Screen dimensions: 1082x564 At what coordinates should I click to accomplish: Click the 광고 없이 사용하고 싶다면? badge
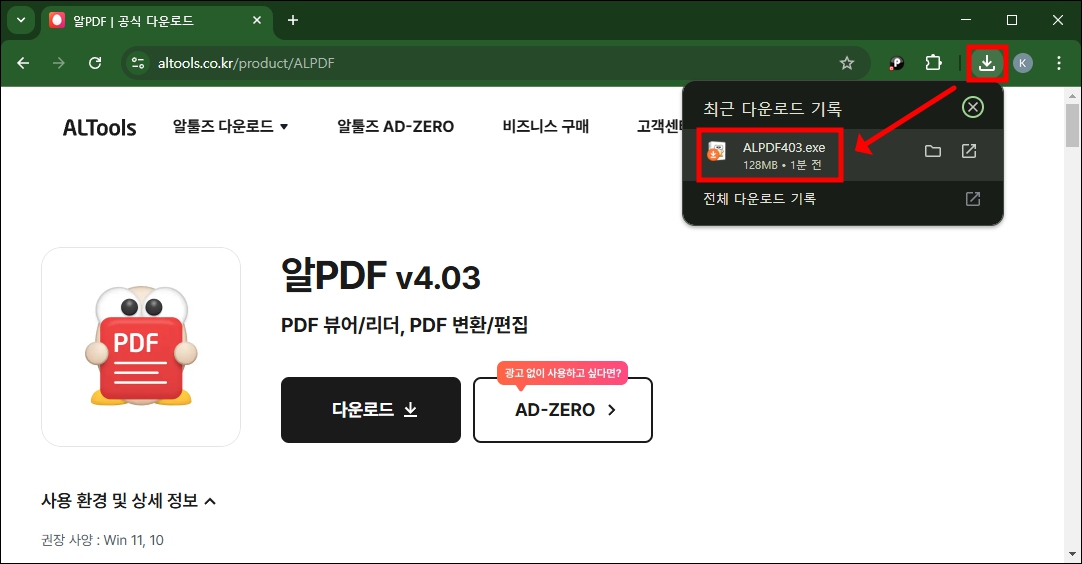(562, 373)
